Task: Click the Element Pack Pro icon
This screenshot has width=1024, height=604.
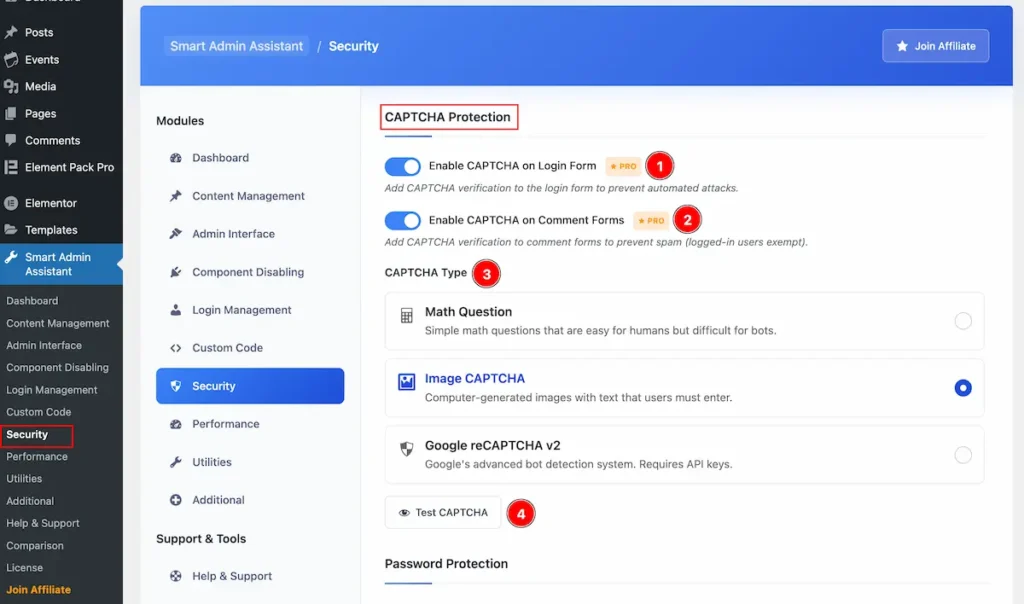Action: point(11,167)
